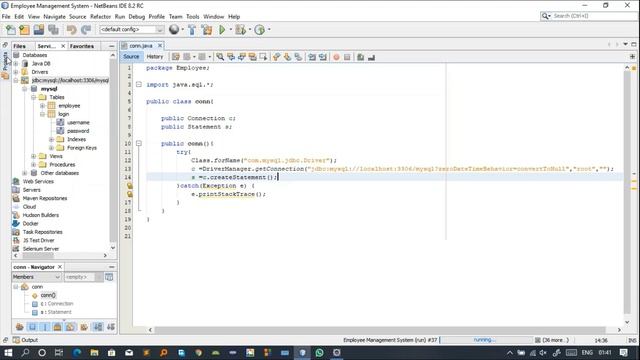
Task: Collapse the conn() constructor code fold
Action: pyautogui.click(x=139, y=143)
